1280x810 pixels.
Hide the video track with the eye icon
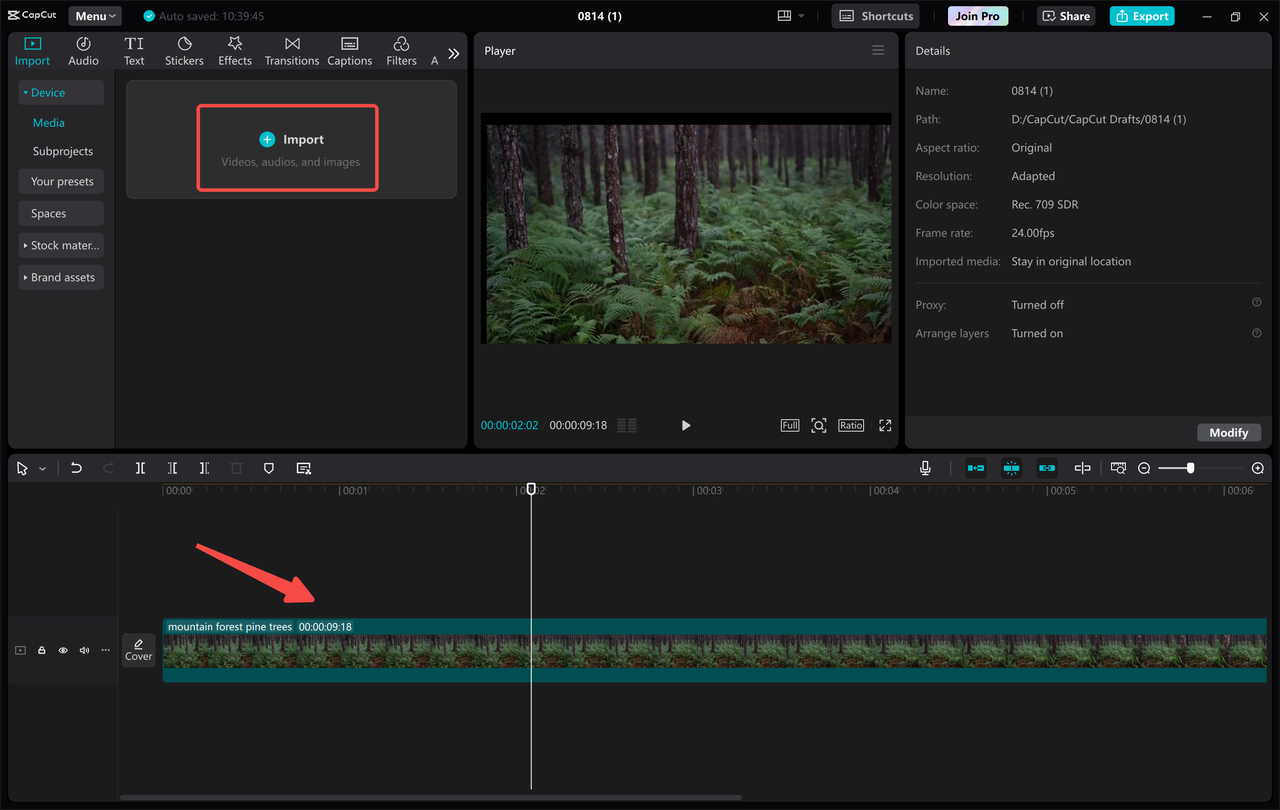pyautogui.click(x=62, y=650)
